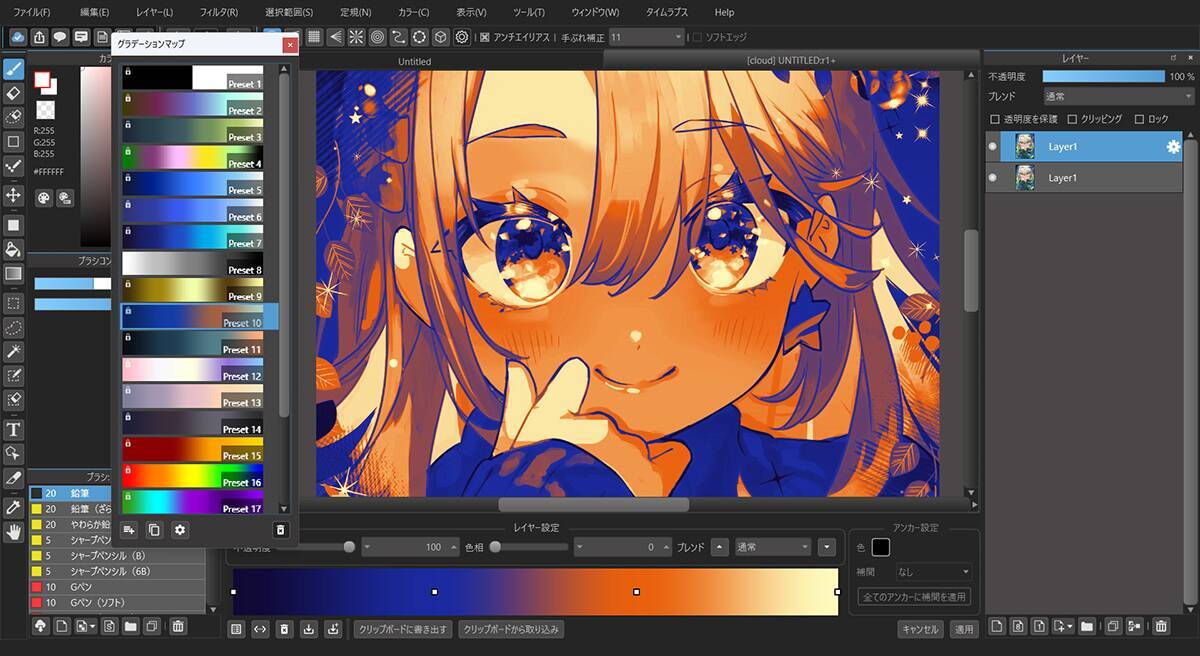The width and height of the screenshot is (1200, 656).
Task: Toggle the ロック layer checkbox
Action: (1140, 119)
